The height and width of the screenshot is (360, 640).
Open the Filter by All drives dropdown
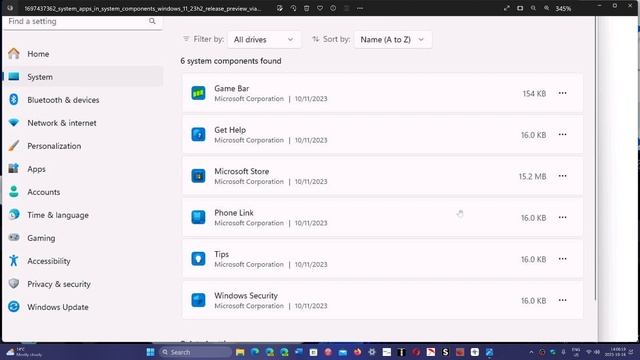pyautogui.click(x=264, y=40)
